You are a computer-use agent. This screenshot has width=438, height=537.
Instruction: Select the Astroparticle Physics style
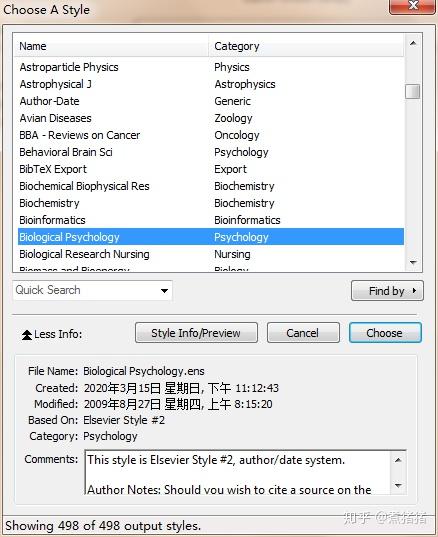click(69, 67)
